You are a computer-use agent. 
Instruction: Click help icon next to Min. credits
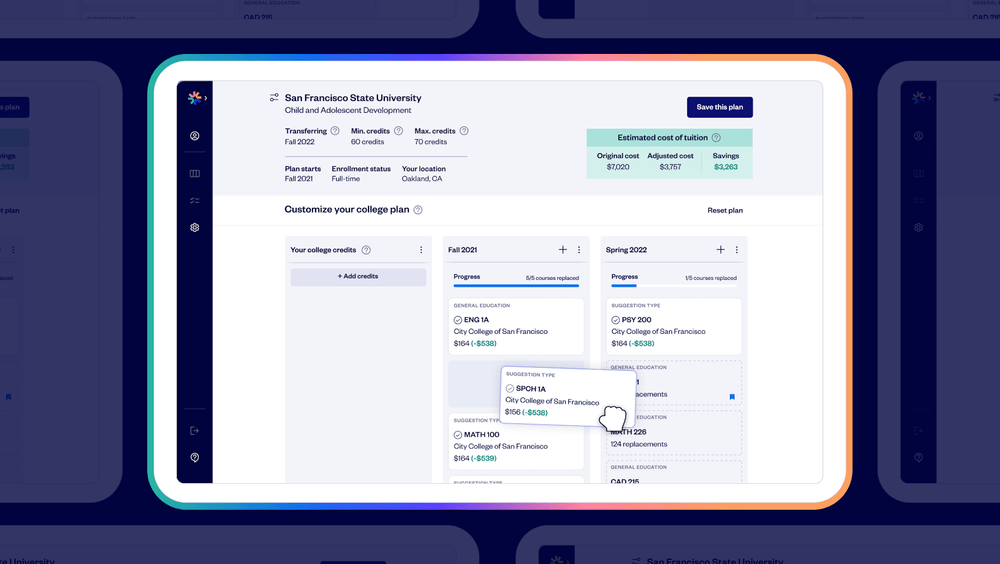399,131
